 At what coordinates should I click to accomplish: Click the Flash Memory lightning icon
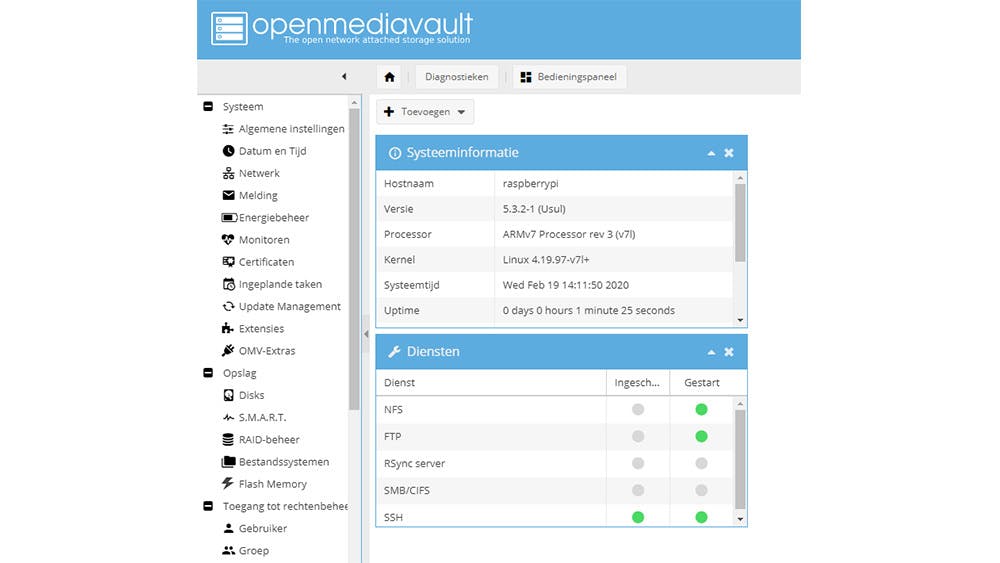tap(228, 483)
